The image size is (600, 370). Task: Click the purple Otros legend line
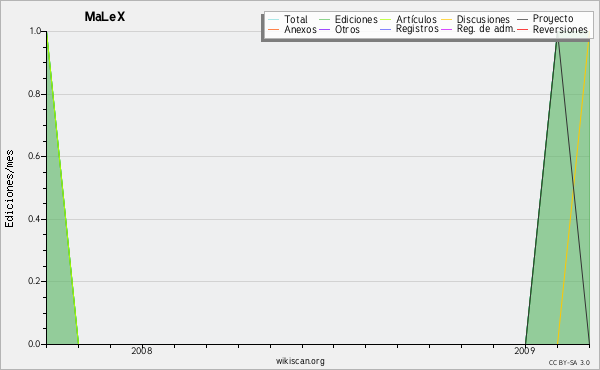pyautogui.click(x=324, y=29)
